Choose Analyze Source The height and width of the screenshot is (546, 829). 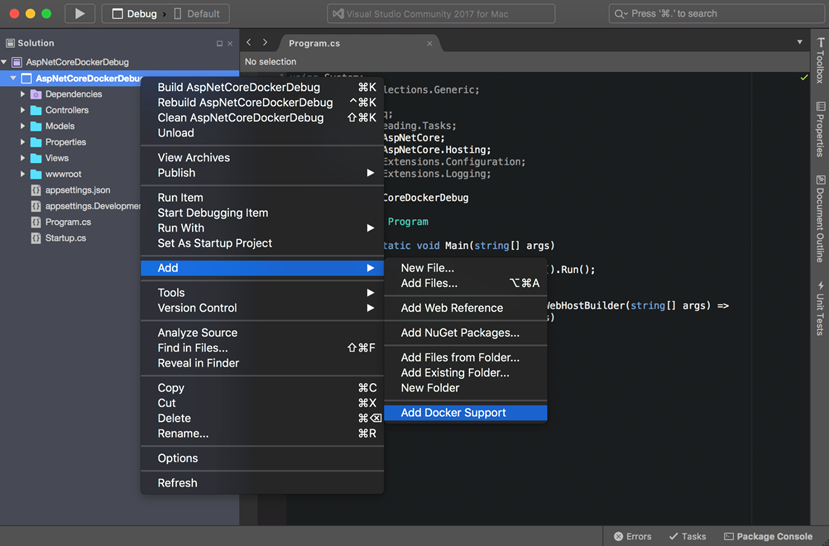coord(262,332)
